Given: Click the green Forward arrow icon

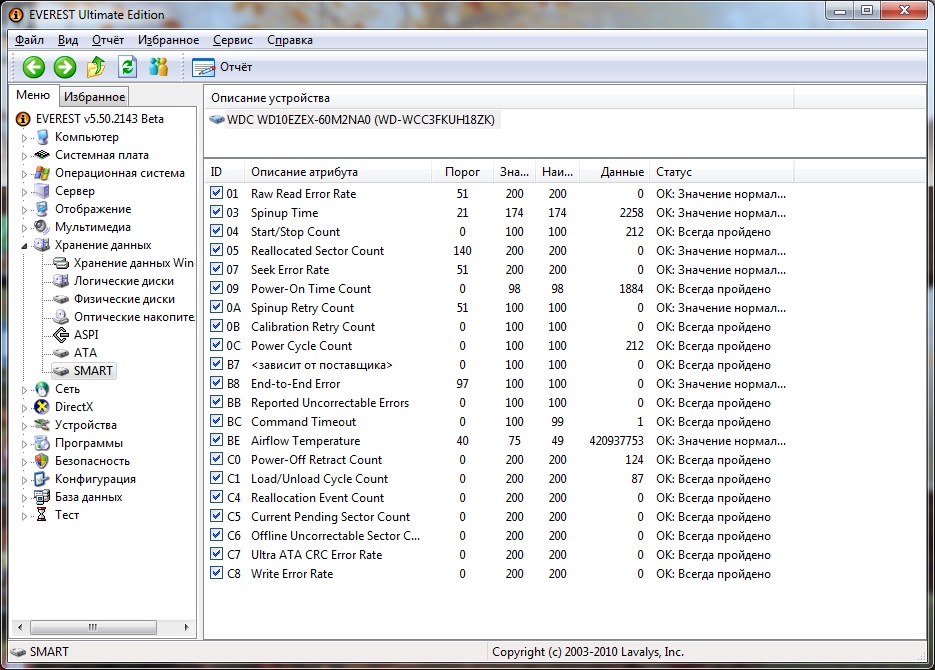Looking at the screenshot, I should point(65,67).
